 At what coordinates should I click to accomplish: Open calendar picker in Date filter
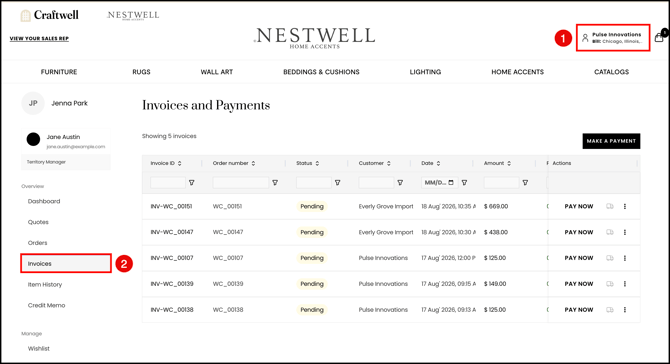pos(451,182)
